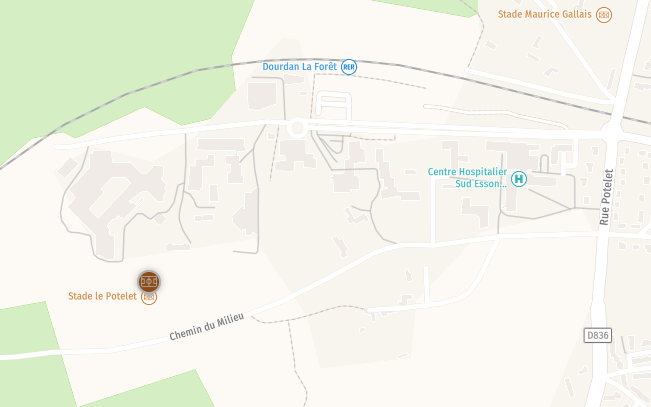Select the station parking lot loop
This screenshot has height=407, width=651.
pos(333,105)
